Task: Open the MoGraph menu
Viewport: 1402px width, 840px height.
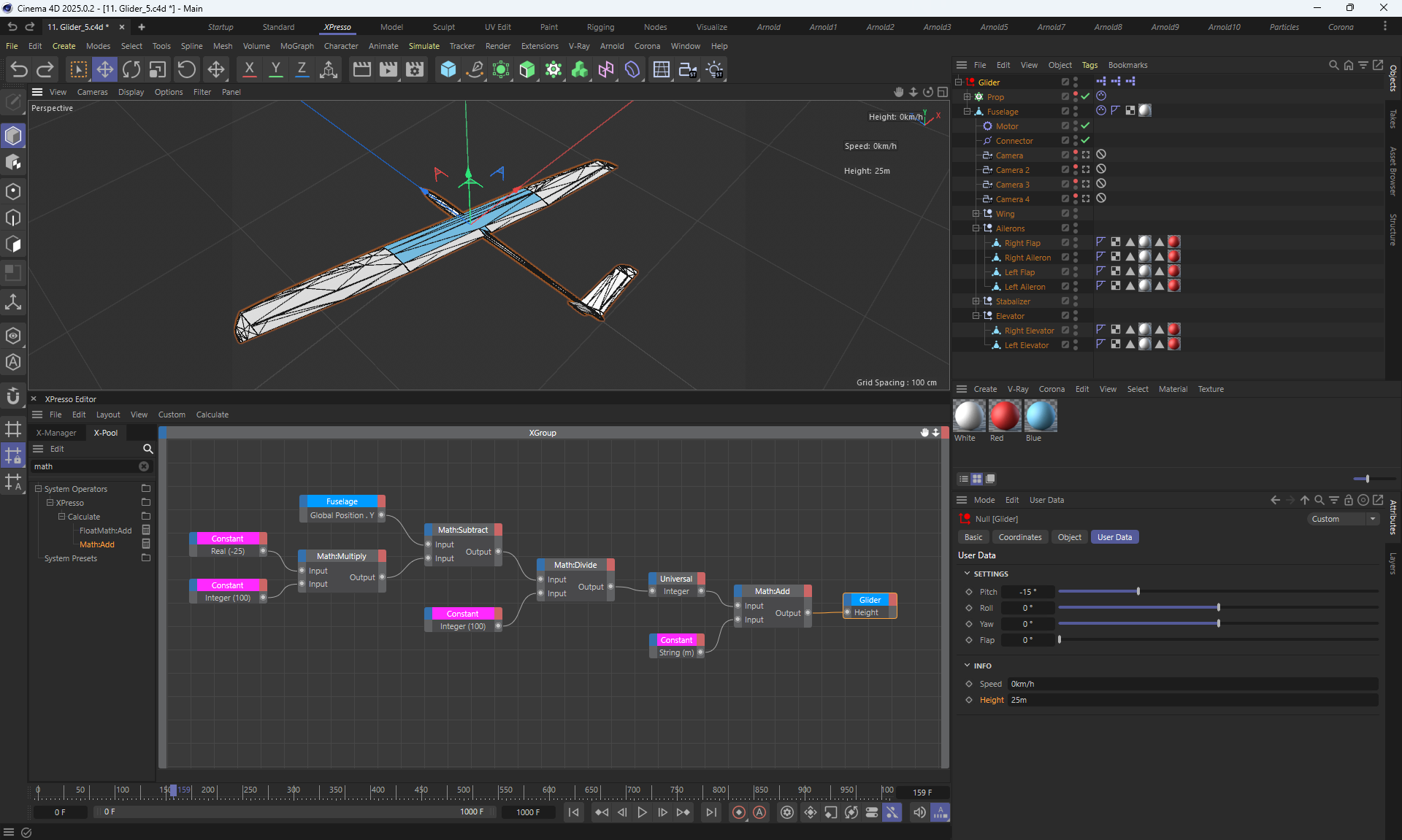Action: (x=296, y=46)
